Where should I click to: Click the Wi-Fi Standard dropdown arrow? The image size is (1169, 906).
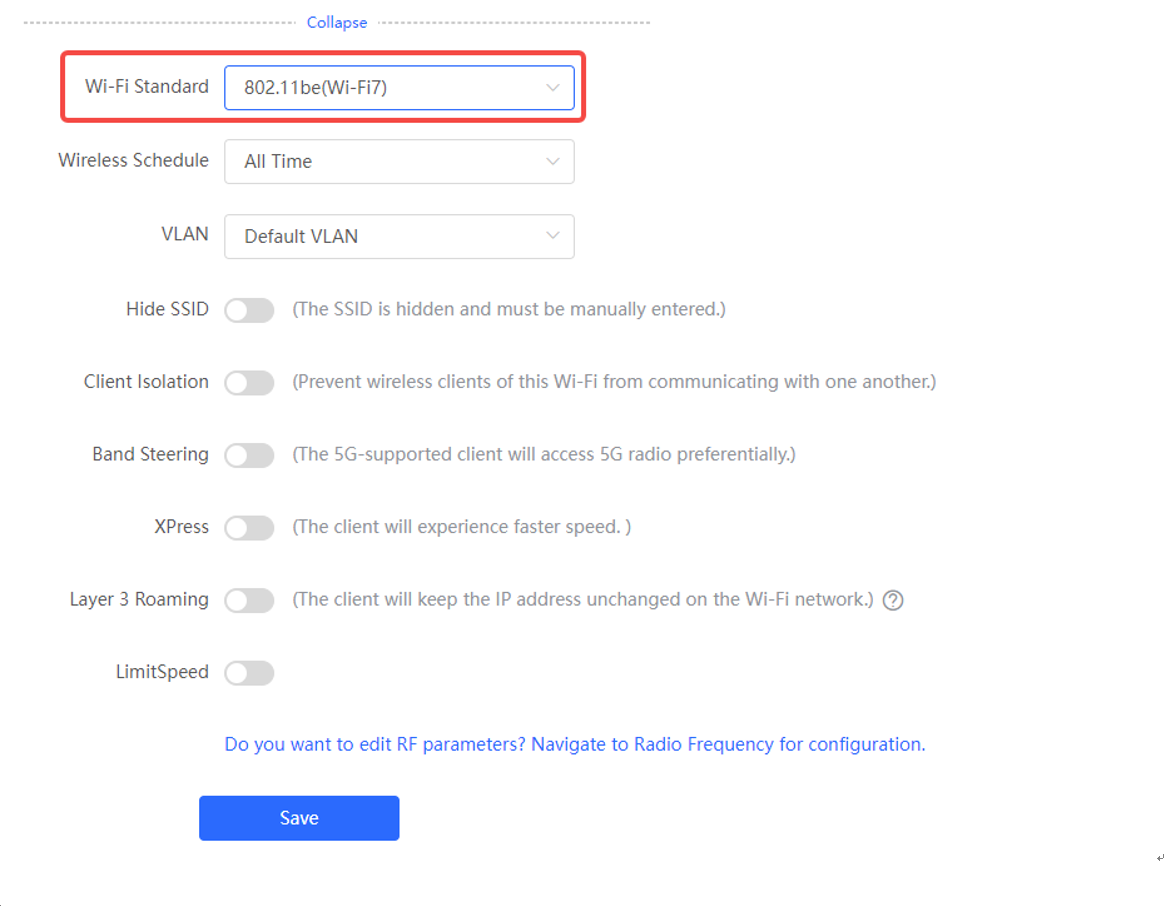point(552,87)
